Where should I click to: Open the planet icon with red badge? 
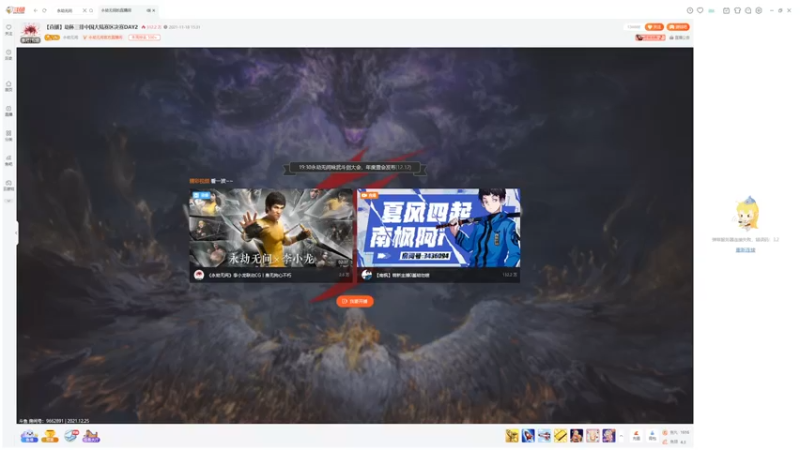(71, 436)
